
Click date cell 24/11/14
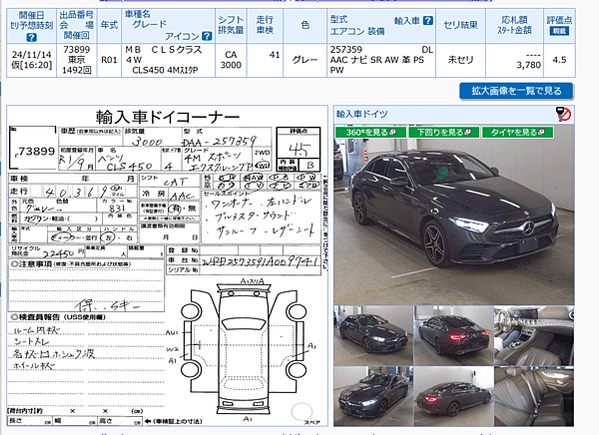[31, 55]
